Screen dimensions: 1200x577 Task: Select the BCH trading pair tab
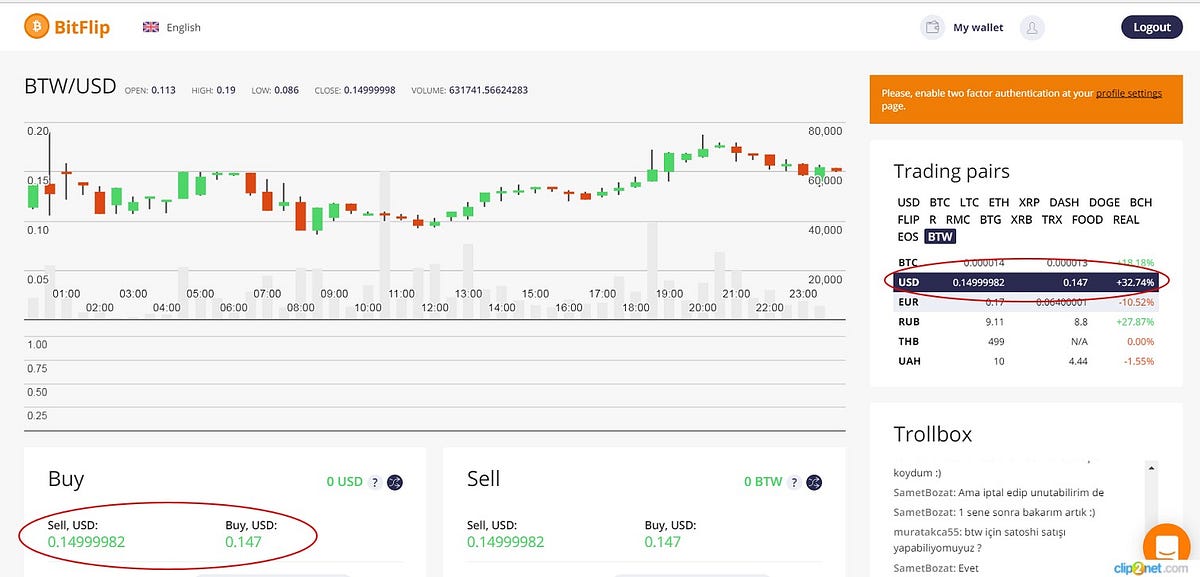[1141, 202]
